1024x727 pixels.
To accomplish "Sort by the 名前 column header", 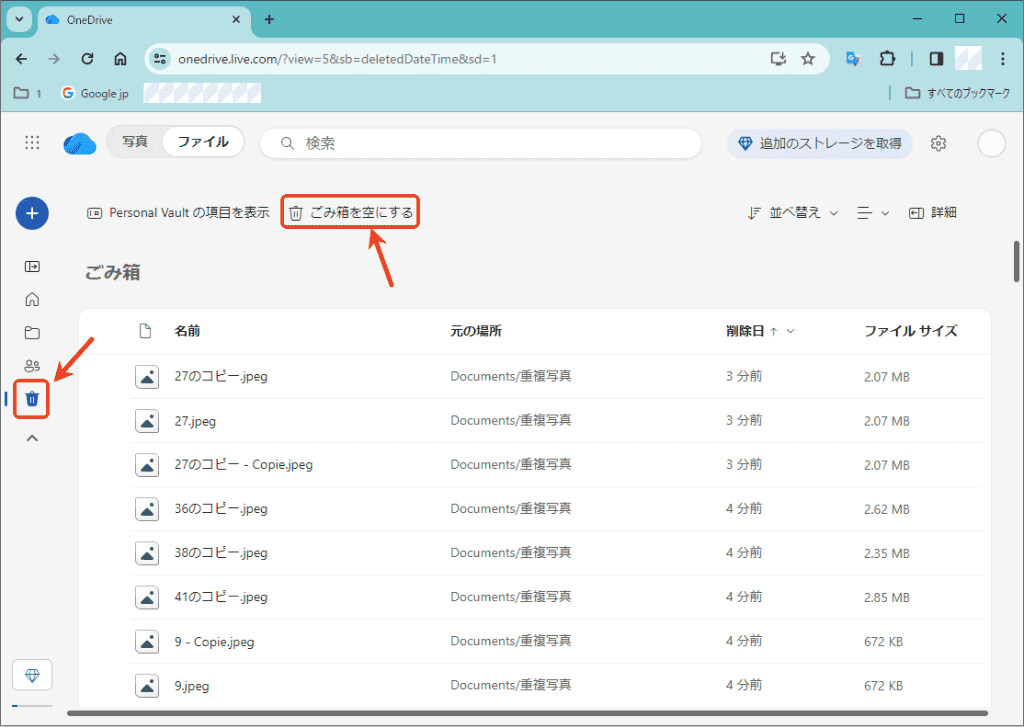I will pos(187,331).
